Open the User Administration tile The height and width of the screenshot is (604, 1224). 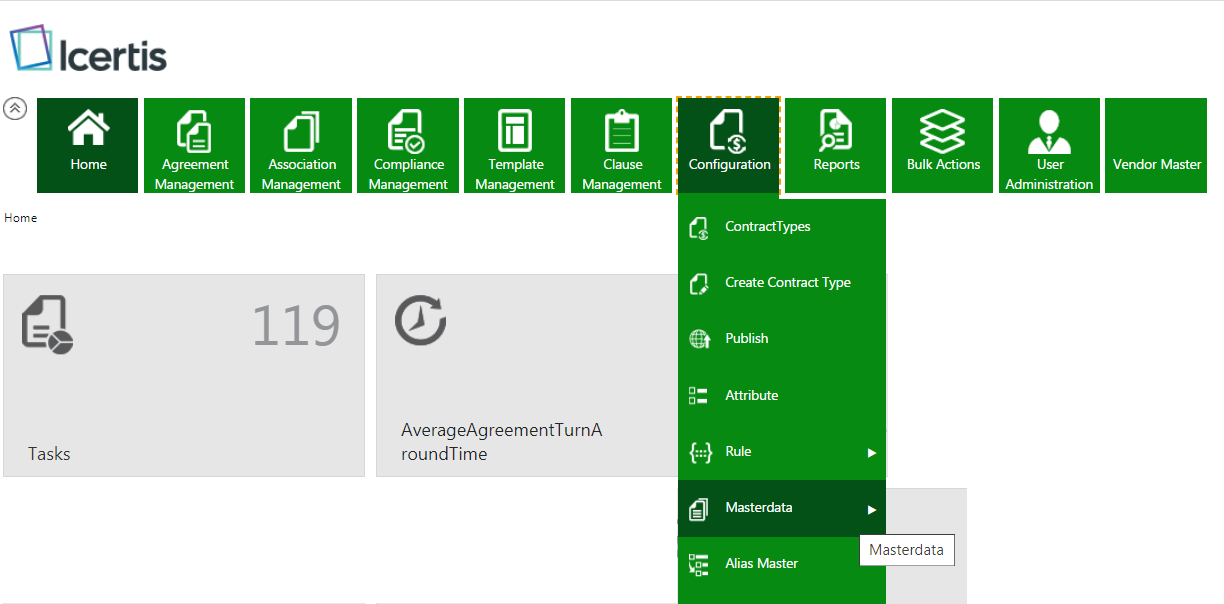[x=1049, y=145]
